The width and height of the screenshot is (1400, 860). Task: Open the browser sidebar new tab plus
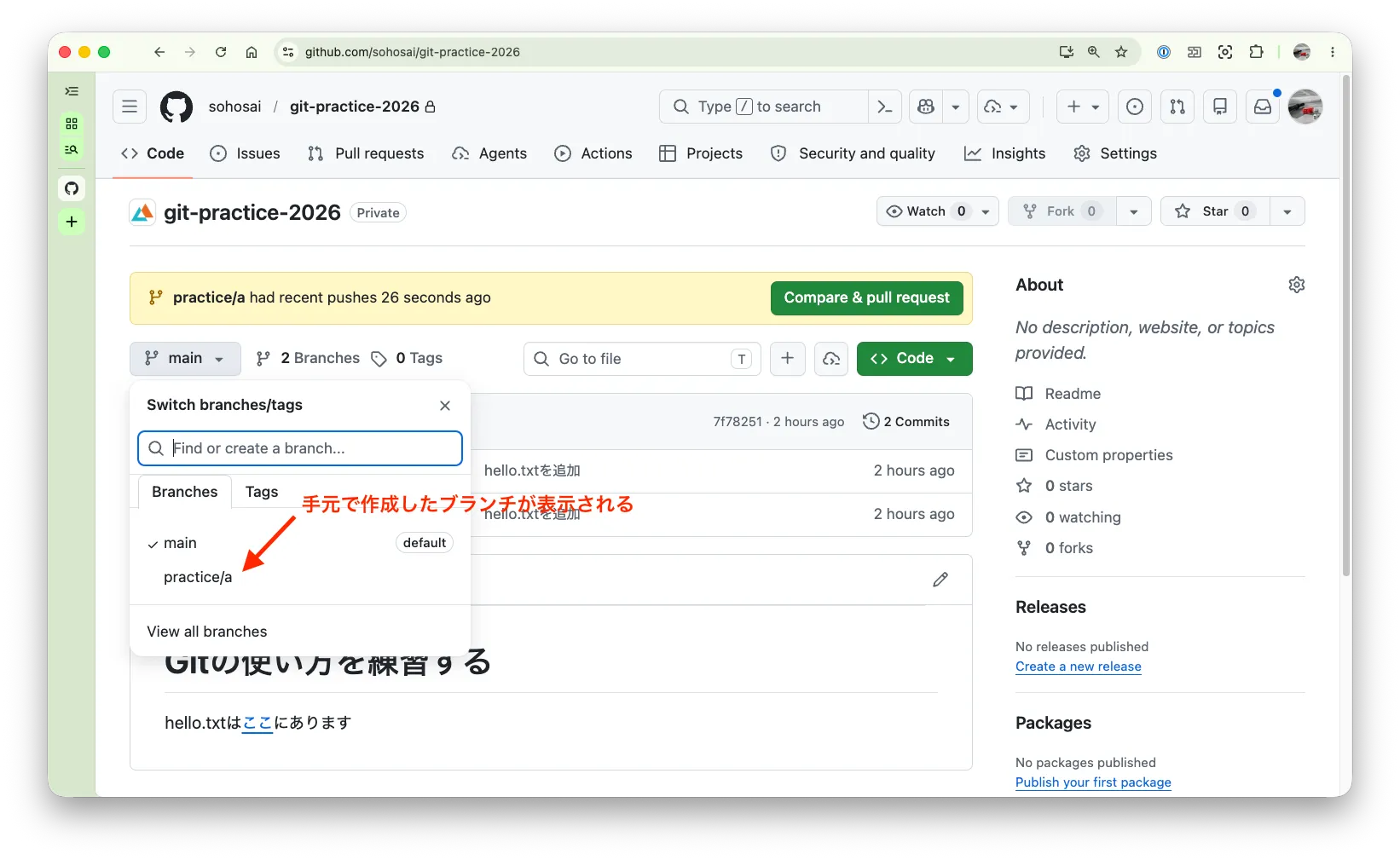coord(72,222)
